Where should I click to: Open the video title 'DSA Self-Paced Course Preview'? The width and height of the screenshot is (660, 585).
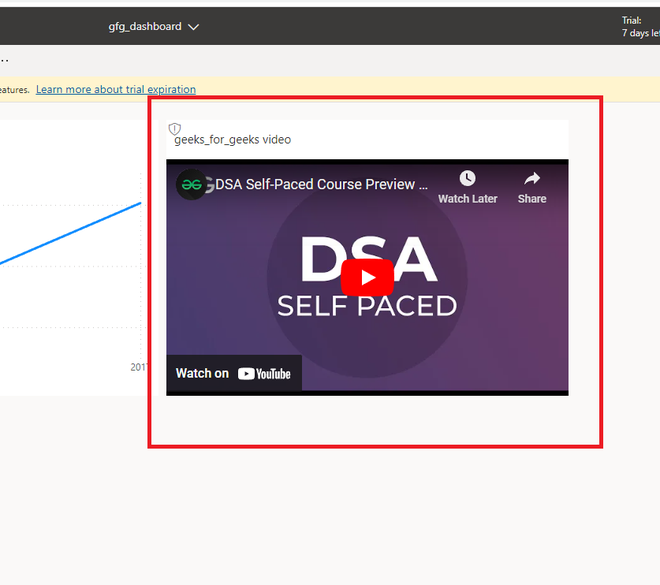click(321, 184)
